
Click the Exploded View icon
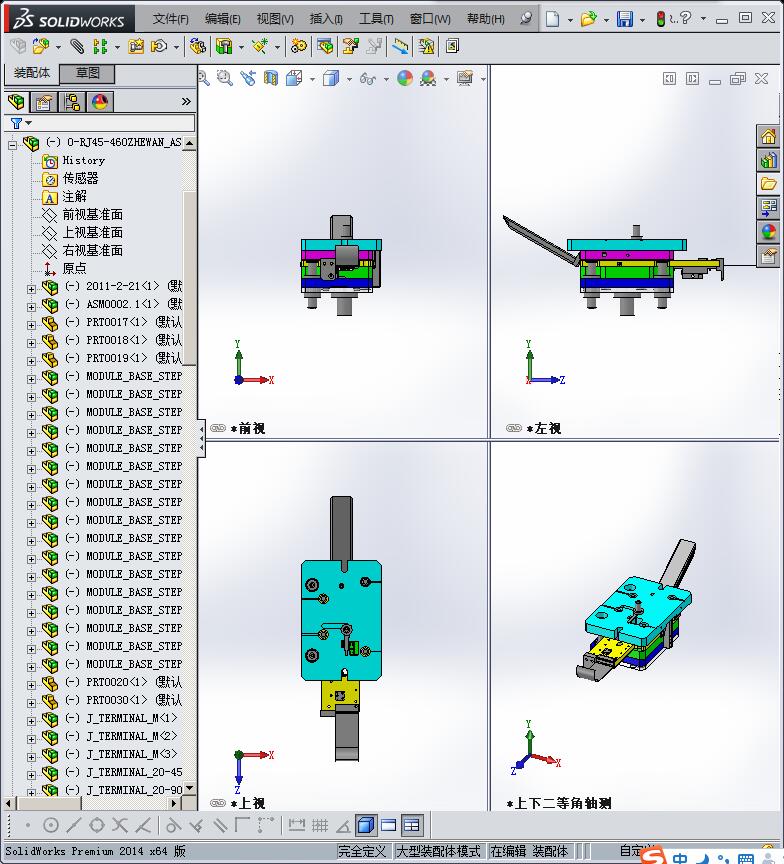coord(350,46)
